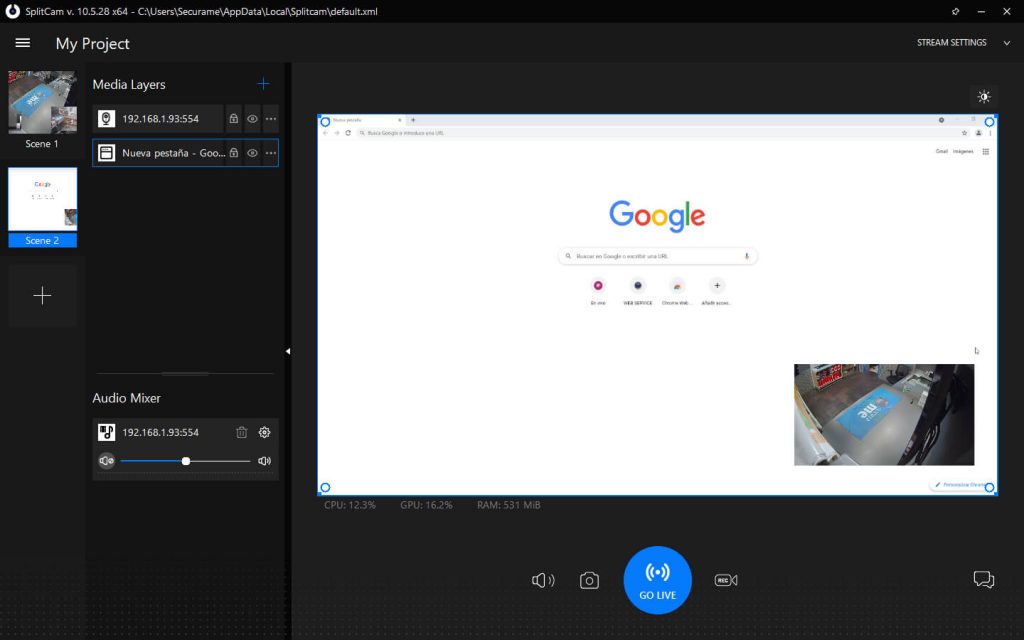Image resolution: width=1024 pixels, height=640 pixels.
Task: Lock the 192.168.1.93:554 media layer
Action: [234, 119]
